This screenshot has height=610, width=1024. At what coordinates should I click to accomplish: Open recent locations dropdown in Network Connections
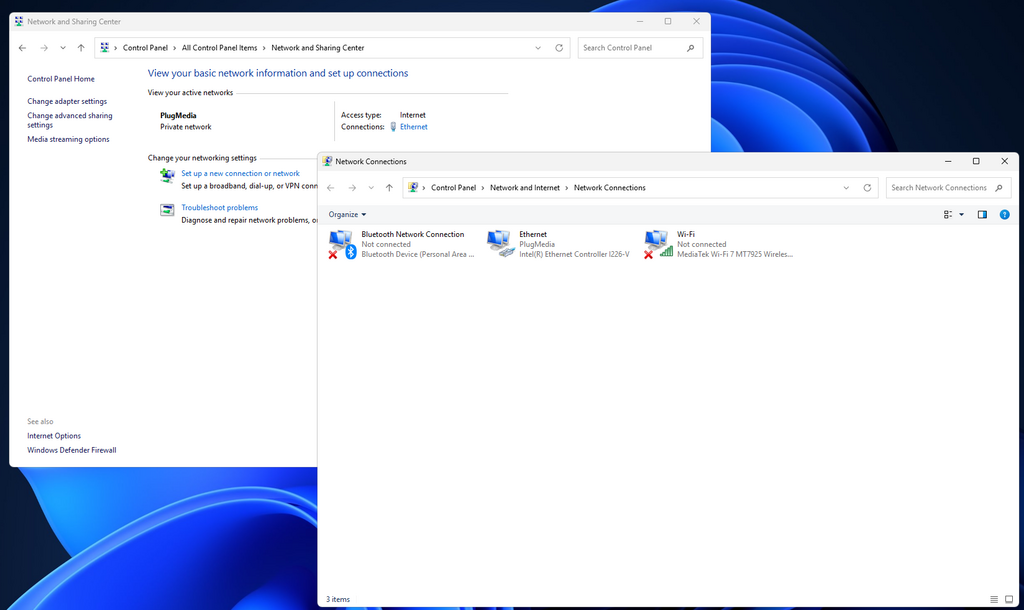pyautogui.click(x=371, y=188)
